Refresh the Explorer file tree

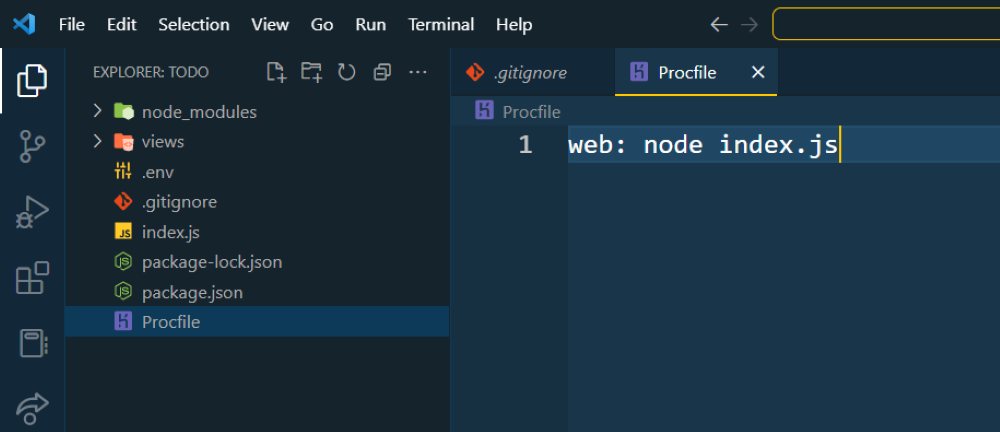[347, 72]
